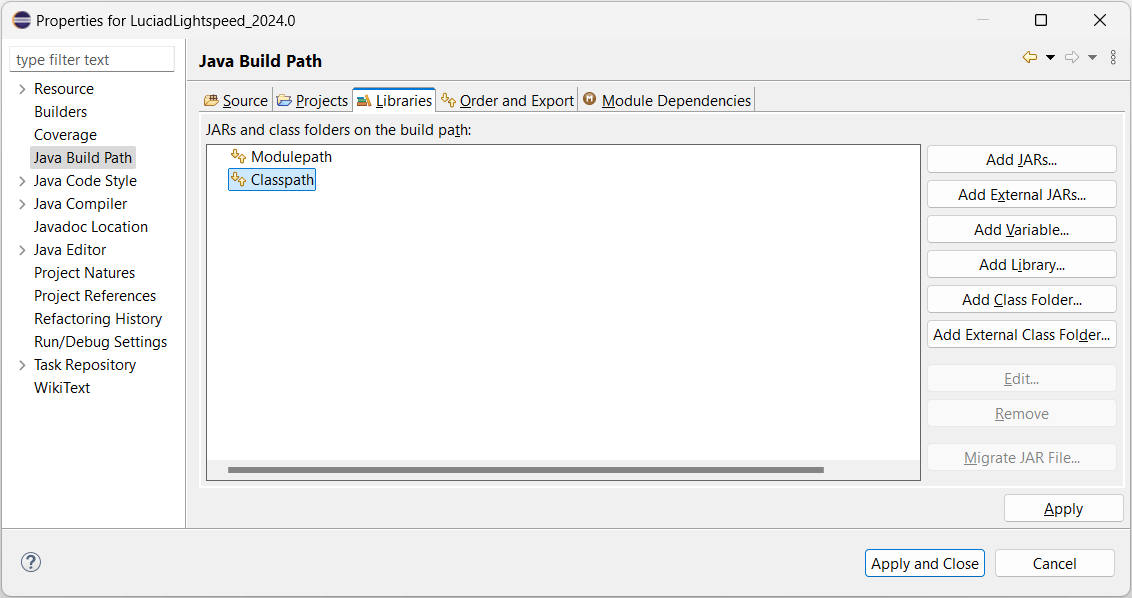Image resolution: width=1132 pixels, height=598 pixels.
Task: Click the forward navigation arrow icon
Action: 1072,57
